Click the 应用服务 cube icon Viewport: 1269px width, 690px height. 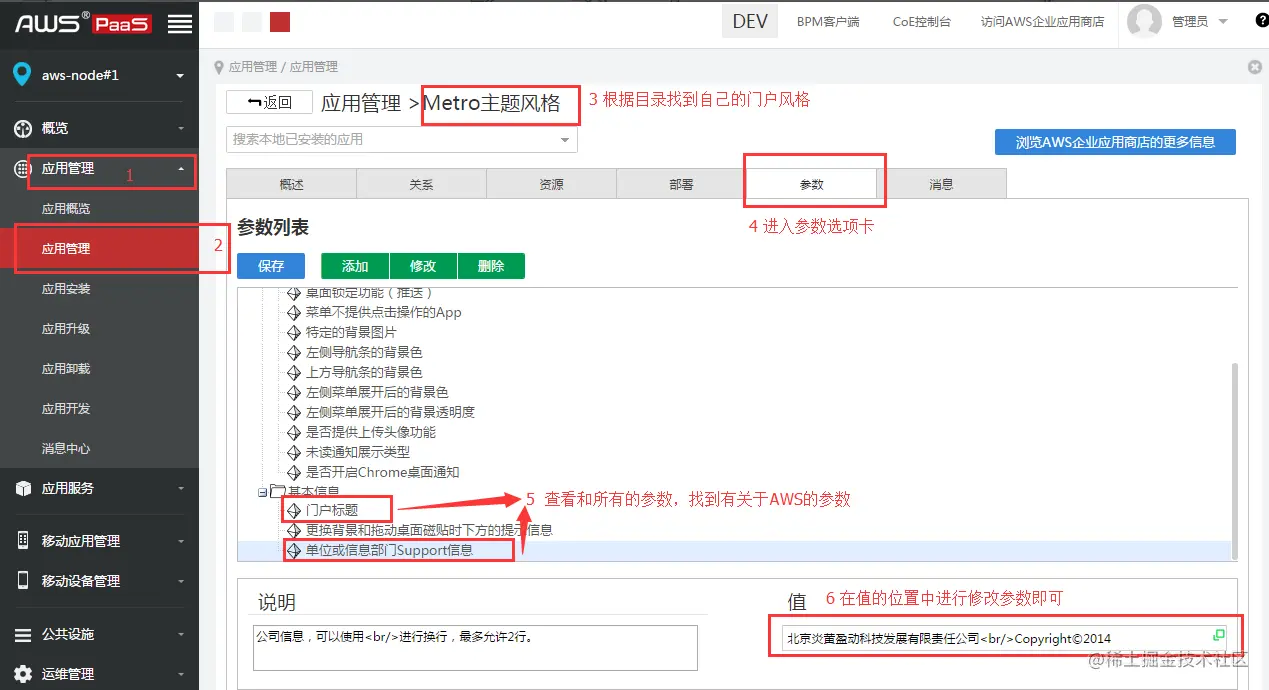(22, 488)
